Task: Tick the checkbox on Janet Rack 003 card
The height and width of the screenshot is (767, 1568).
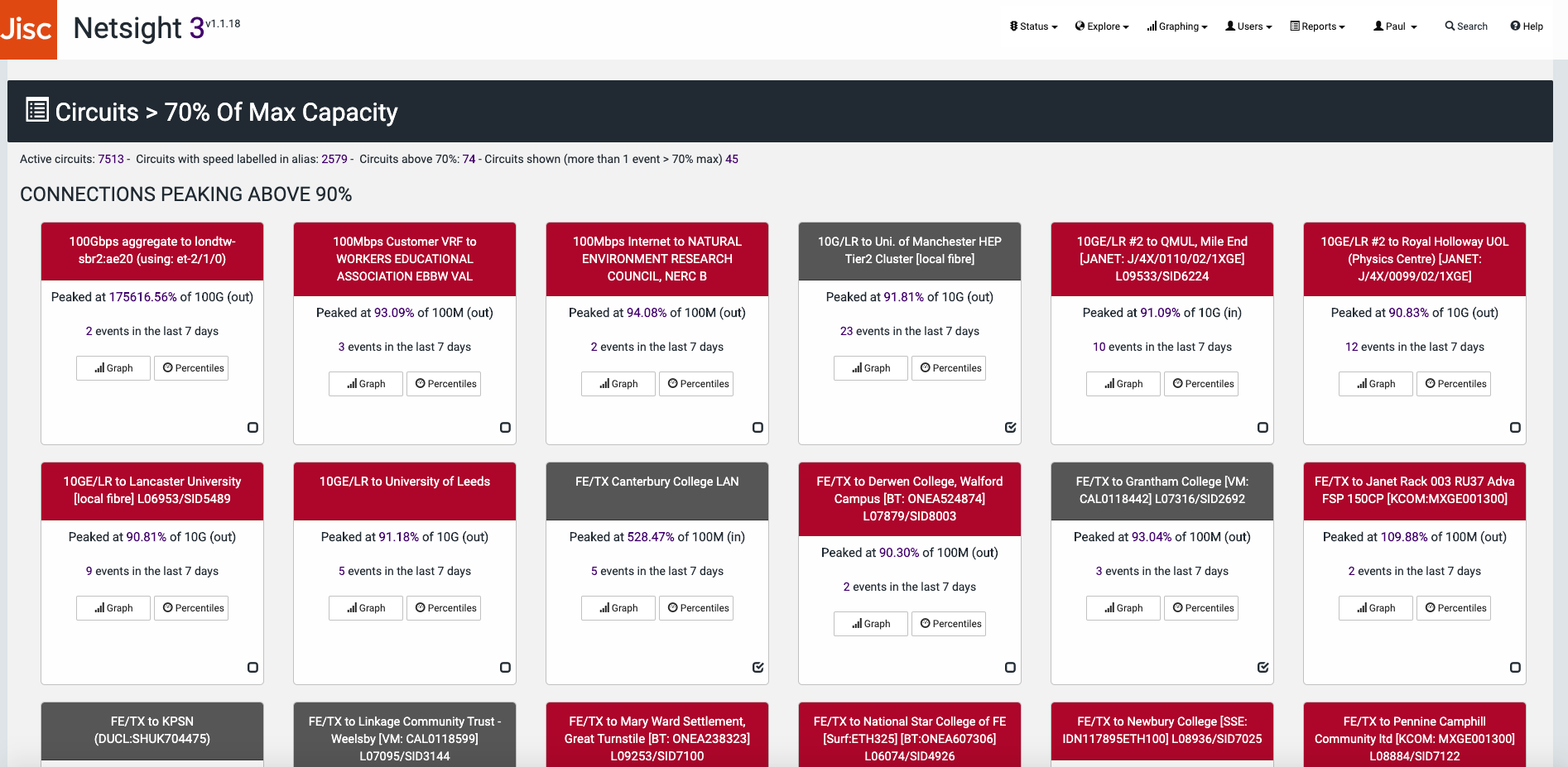Action: (1515, 668)
